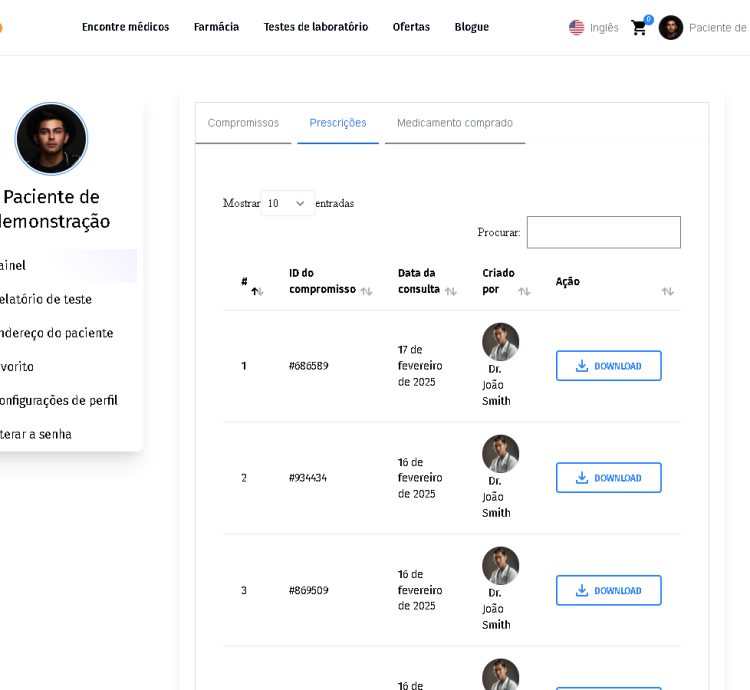Select the Prescrições tab

[338, 123]
